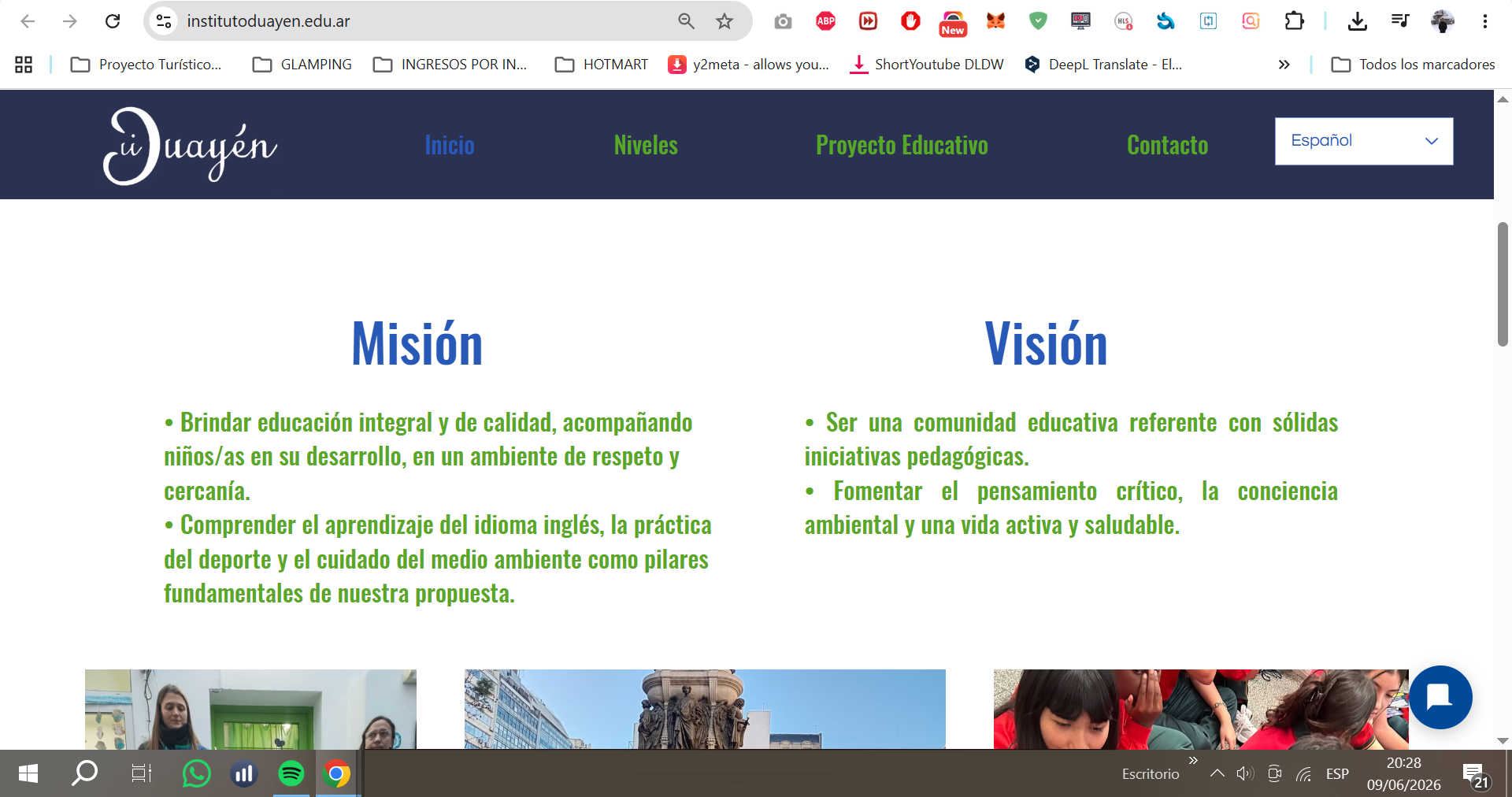This screenshot has width=1512, height=797.
Task: Bookmark this page with the star
Action: click(724, 21)
